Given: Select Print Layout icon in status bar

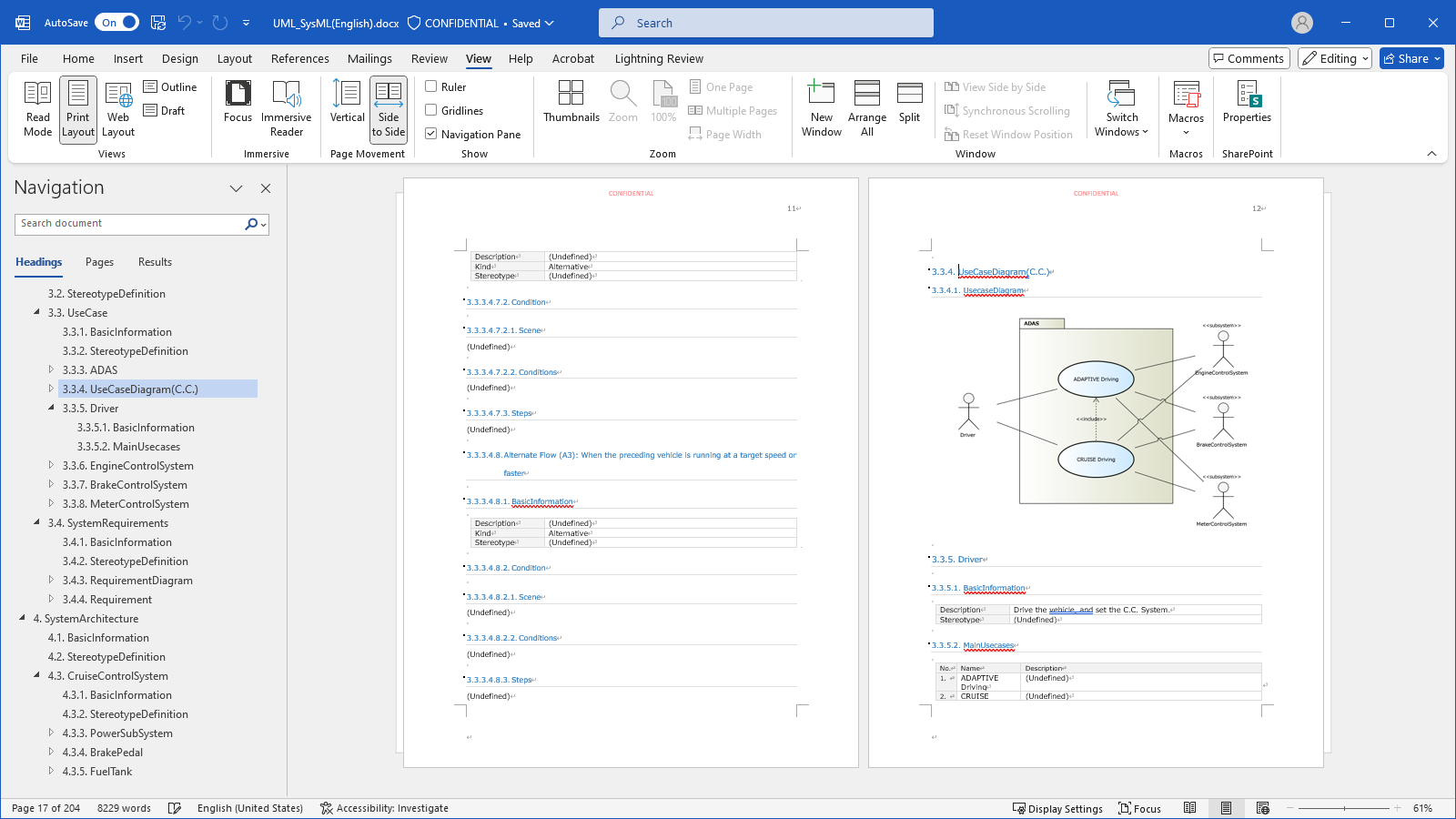Looking at the screenshot, I should 1226,808.
